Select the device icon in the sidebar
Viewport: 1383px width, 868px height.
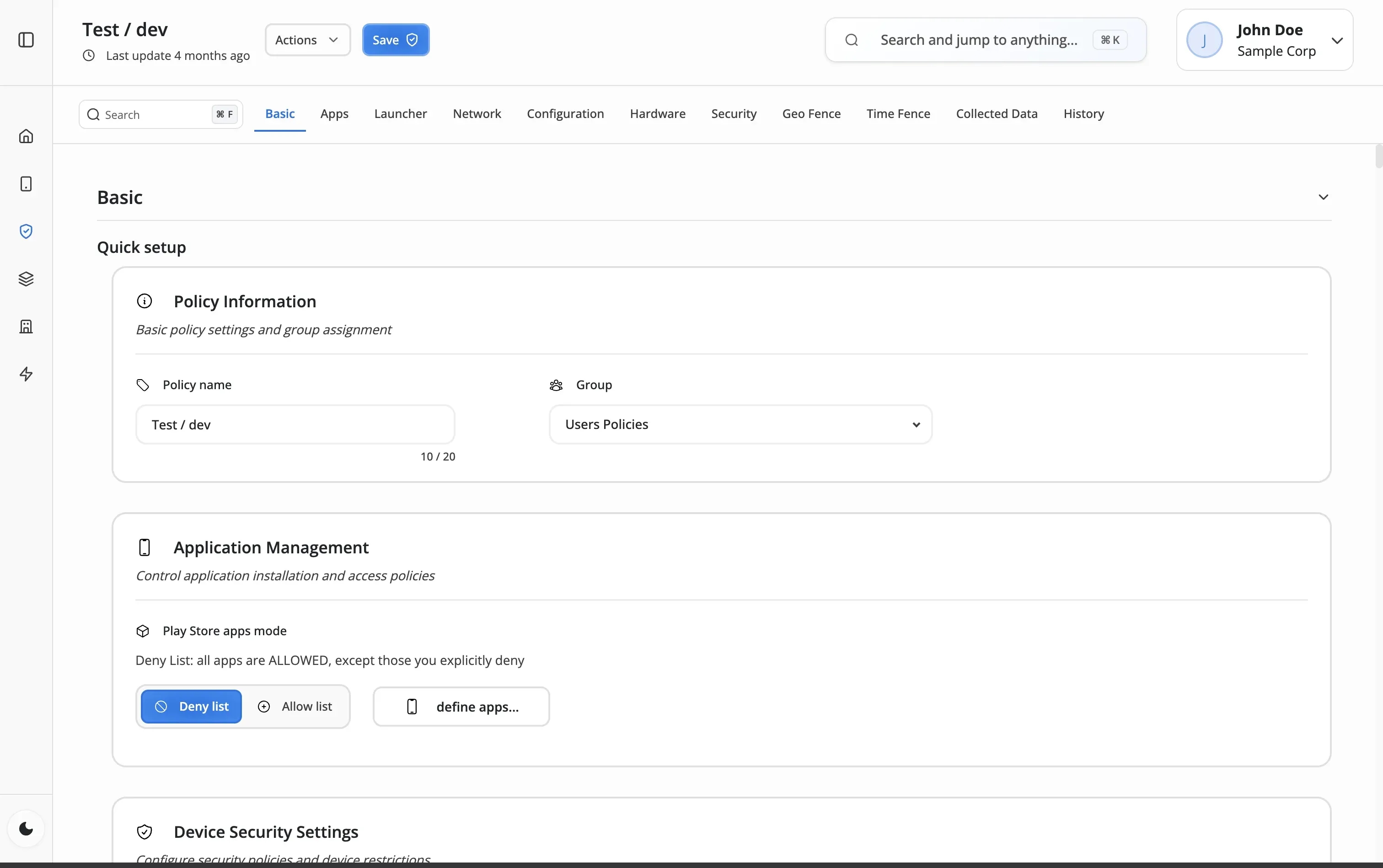[x=27, y=184]
